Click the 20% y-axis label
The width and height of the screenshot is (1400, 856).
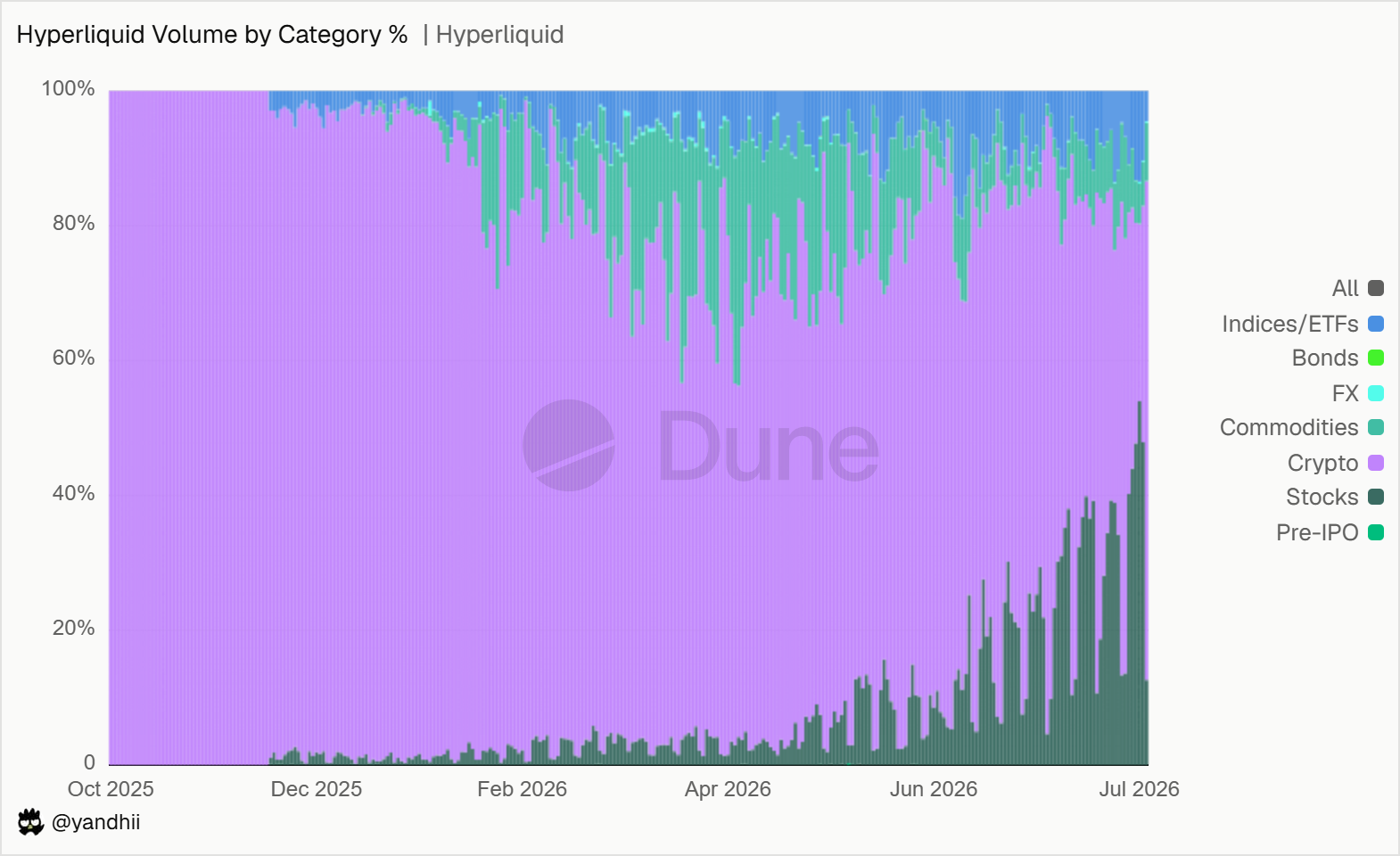73,628
